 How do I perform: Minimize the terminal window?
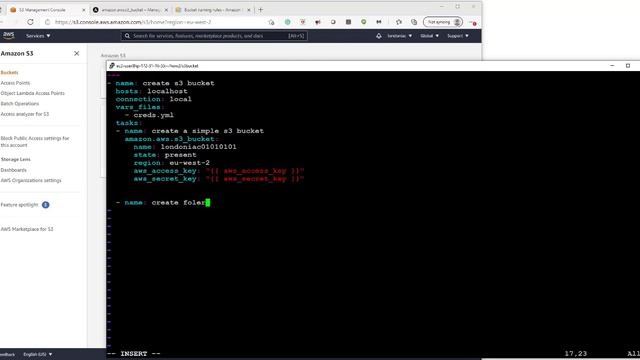tap(612, 66)
